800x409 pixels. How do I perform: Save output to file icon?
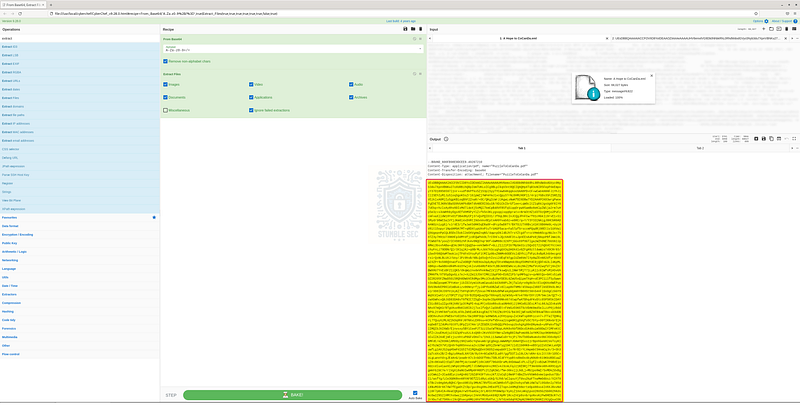click(x=764, y=139)
